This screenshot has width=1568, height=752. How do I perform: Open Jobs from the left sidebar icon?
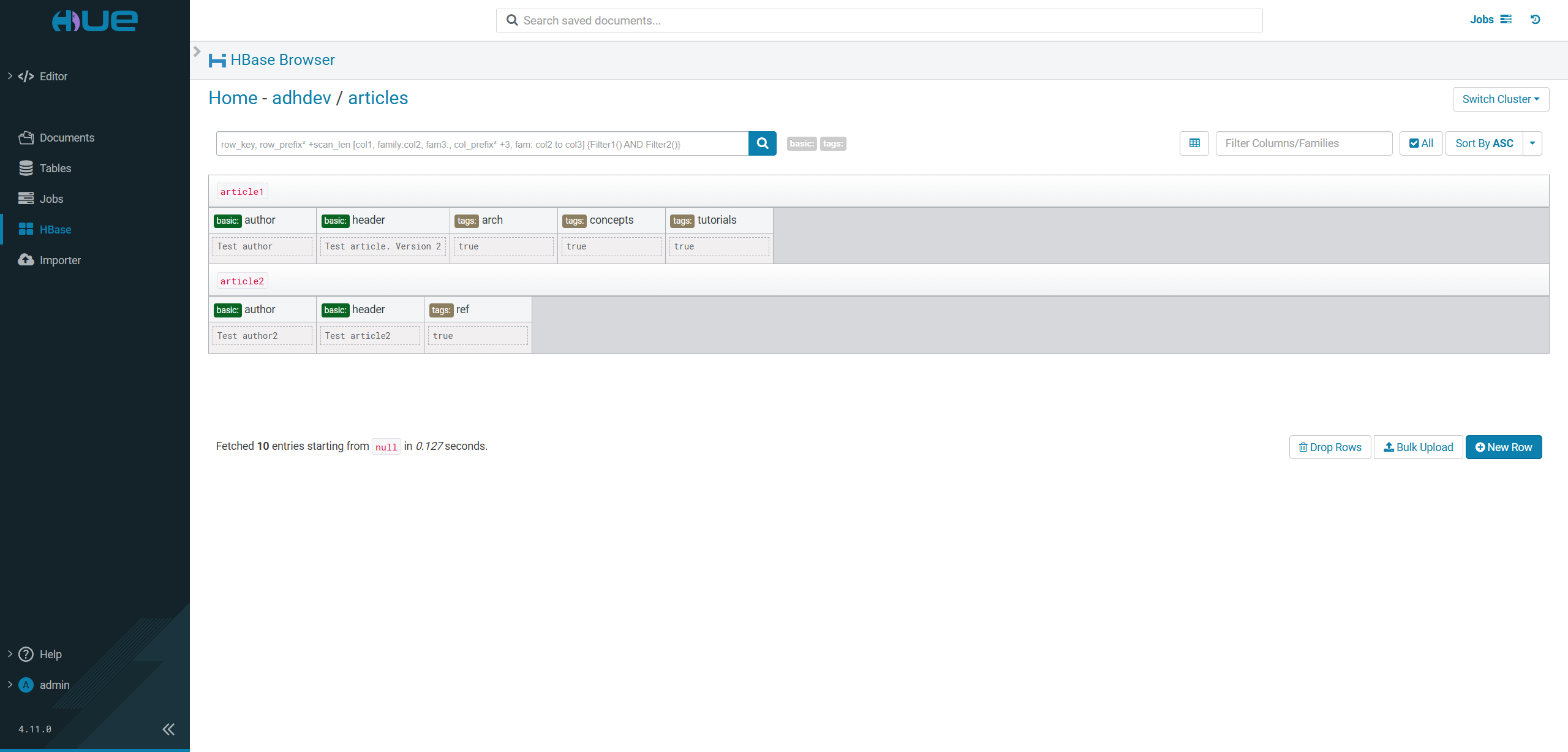[x=25, y=199]
